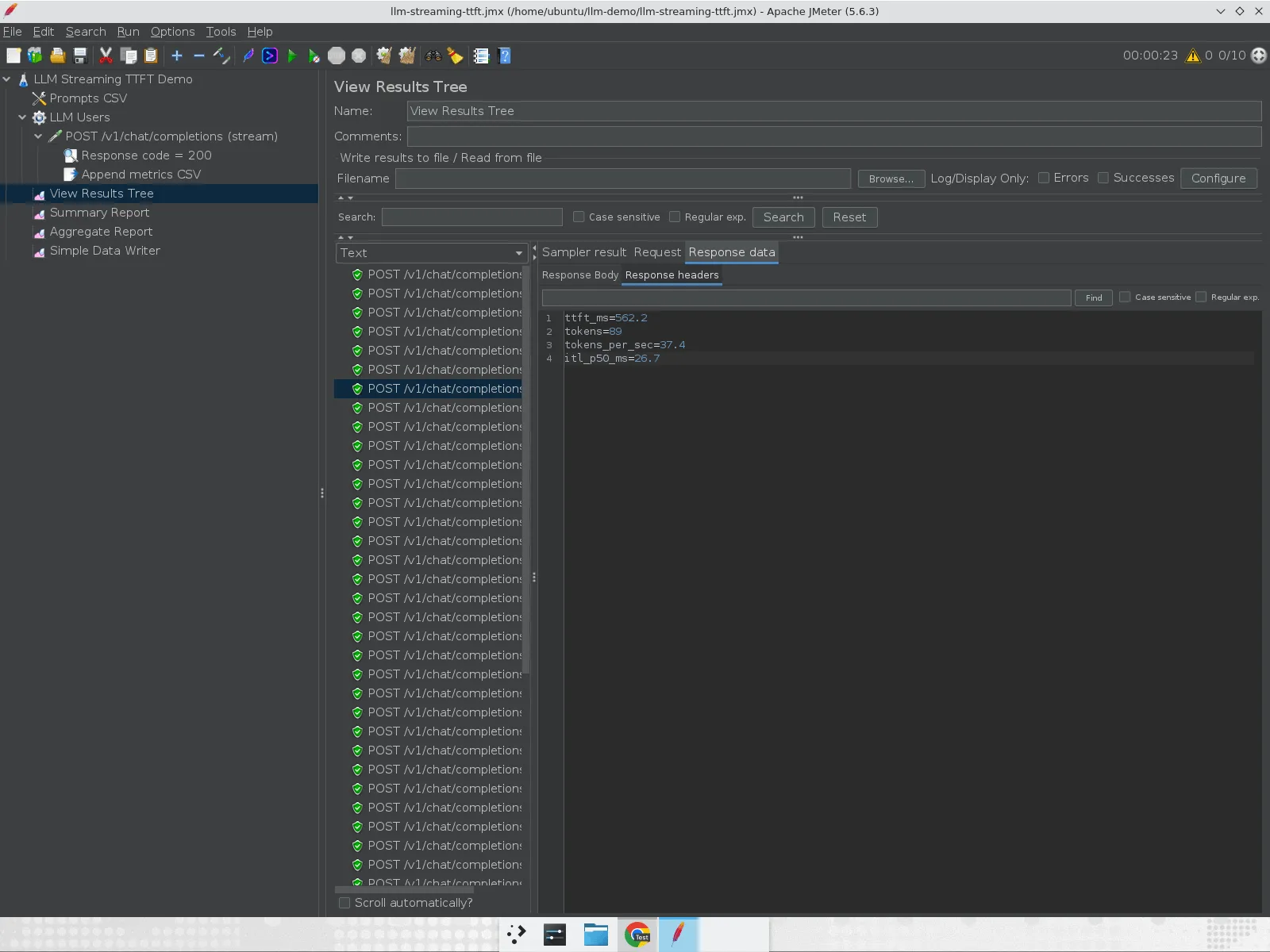Collapse the POST /v1/chat/completions (stream) sampler
Viewport: 1270px width, 952px height.
(38, 136)
